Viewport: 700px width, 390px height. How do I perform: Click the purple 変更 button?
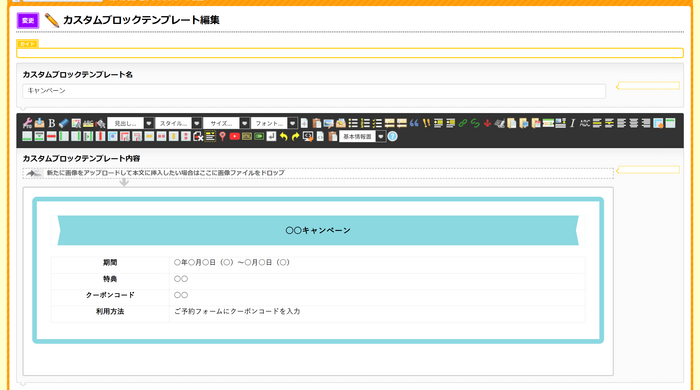click(x=28, y=21)
